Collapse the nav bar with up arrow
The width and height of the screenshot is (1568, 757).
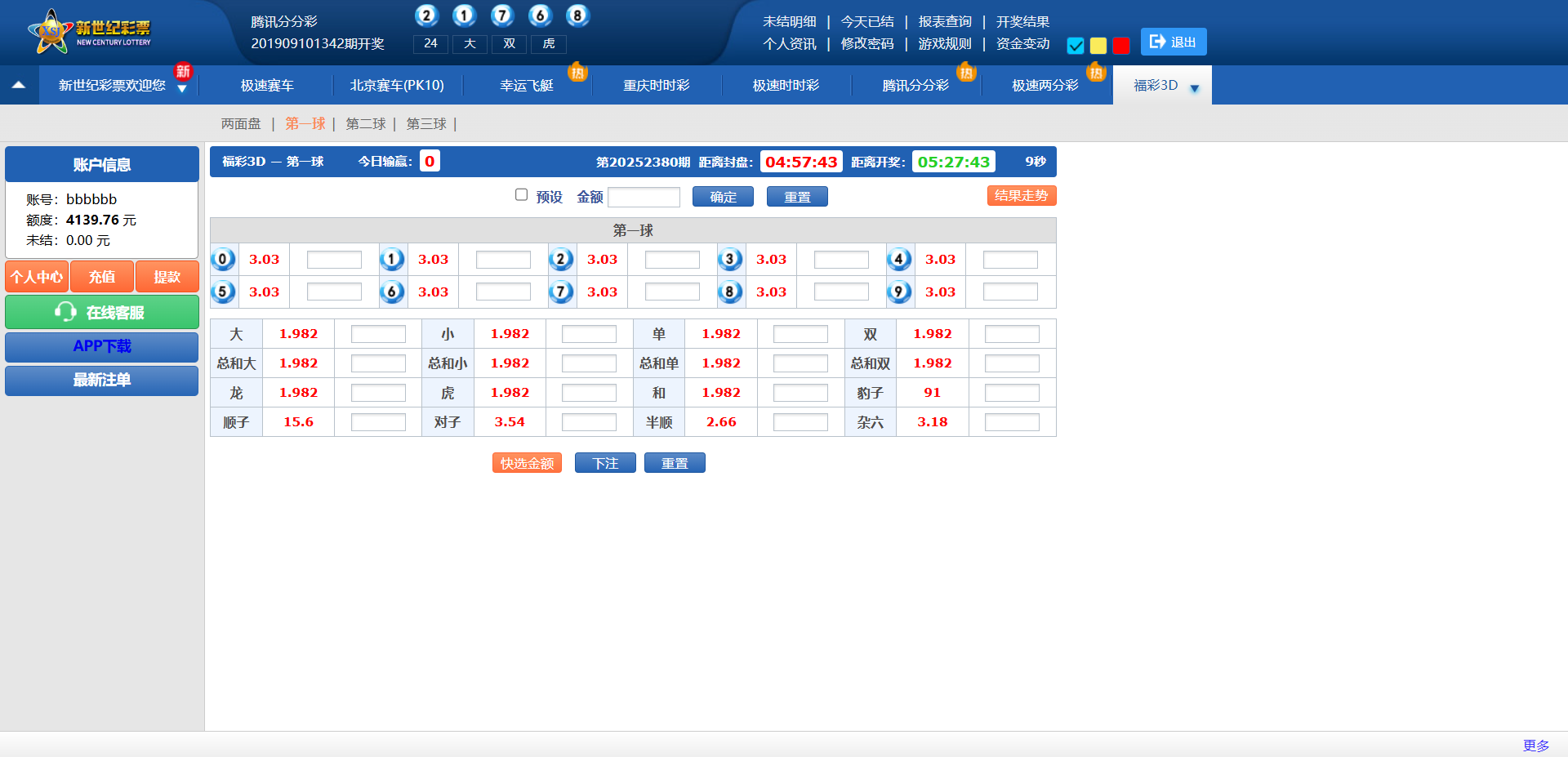point(19,85)
